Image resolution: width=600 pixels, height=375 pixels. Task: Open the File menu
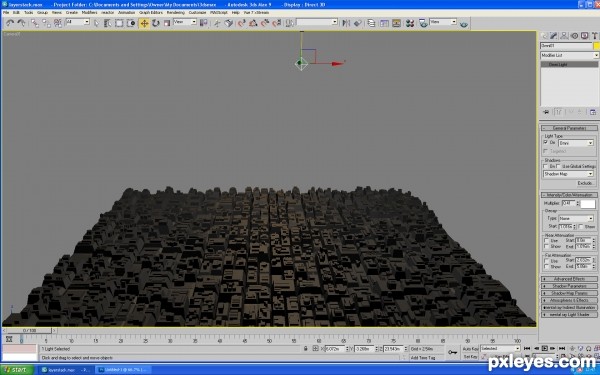tap(6, 13)
